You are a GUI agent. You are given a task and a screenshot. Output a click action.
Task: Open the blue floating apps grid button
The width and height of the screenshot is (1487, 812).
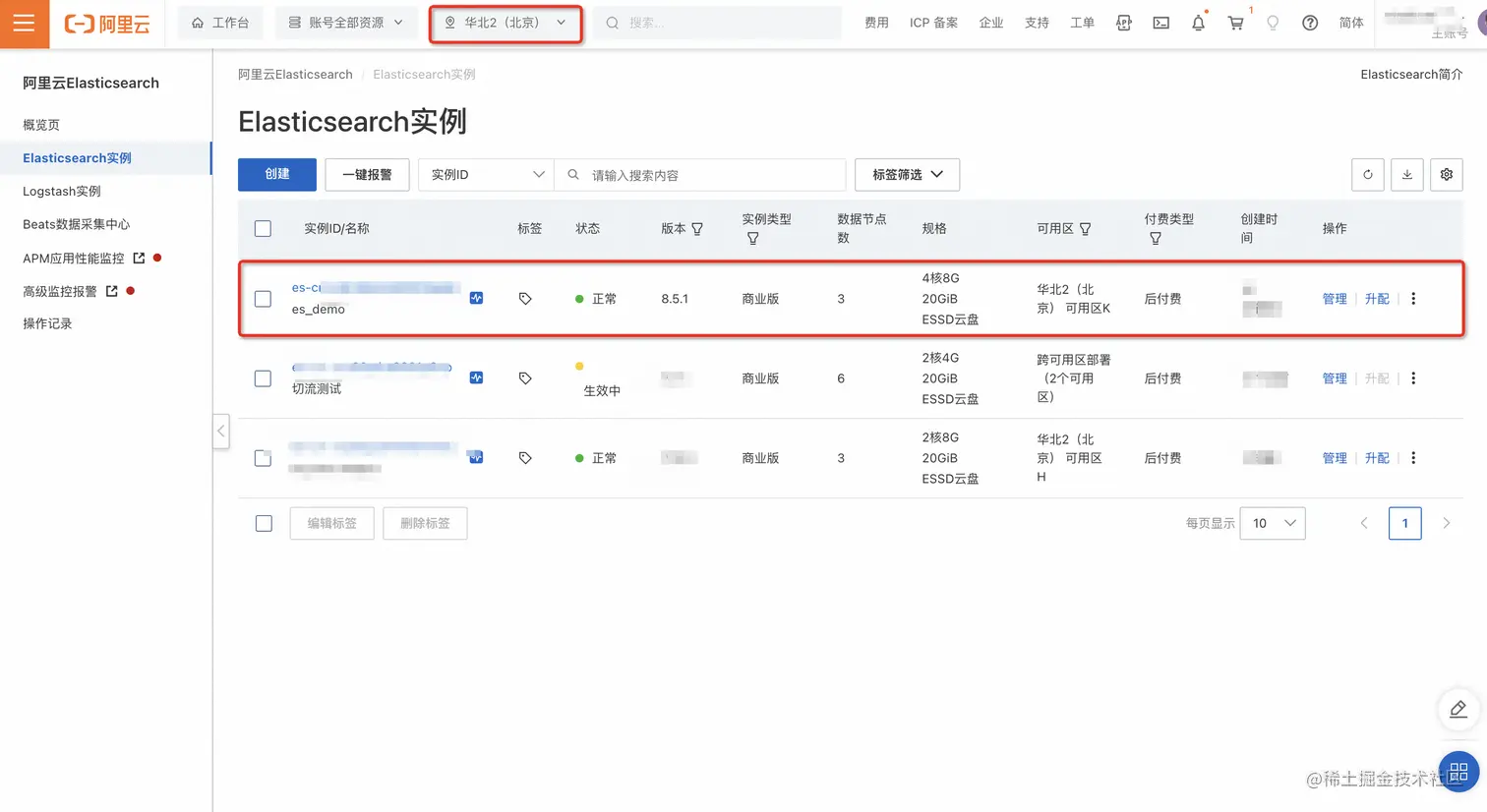[1458, 772]
